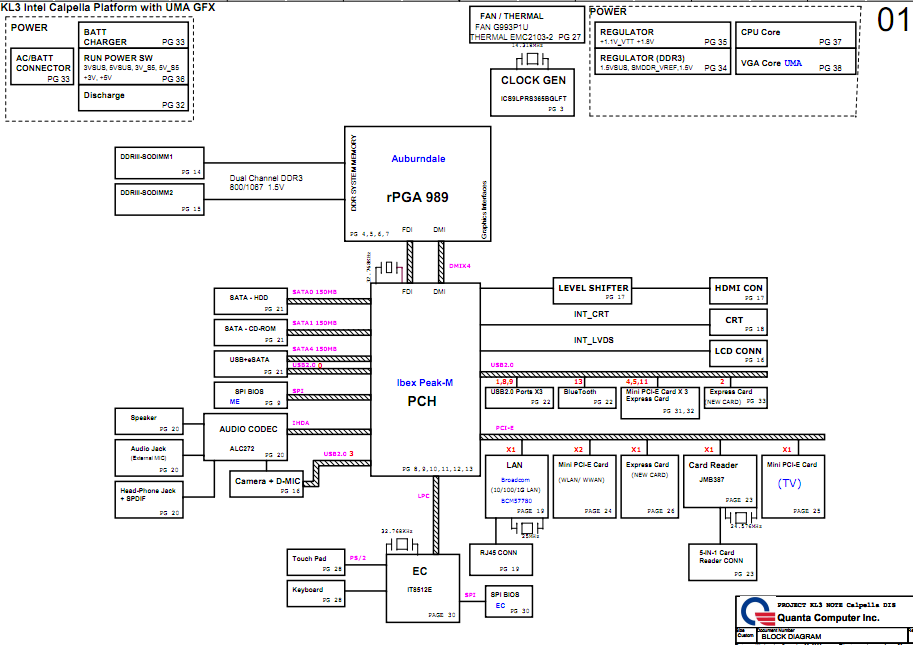Select the AC/BATT CONNECTOR block
Viewport: 913px width, 645px height.
[x=42, y=66]
